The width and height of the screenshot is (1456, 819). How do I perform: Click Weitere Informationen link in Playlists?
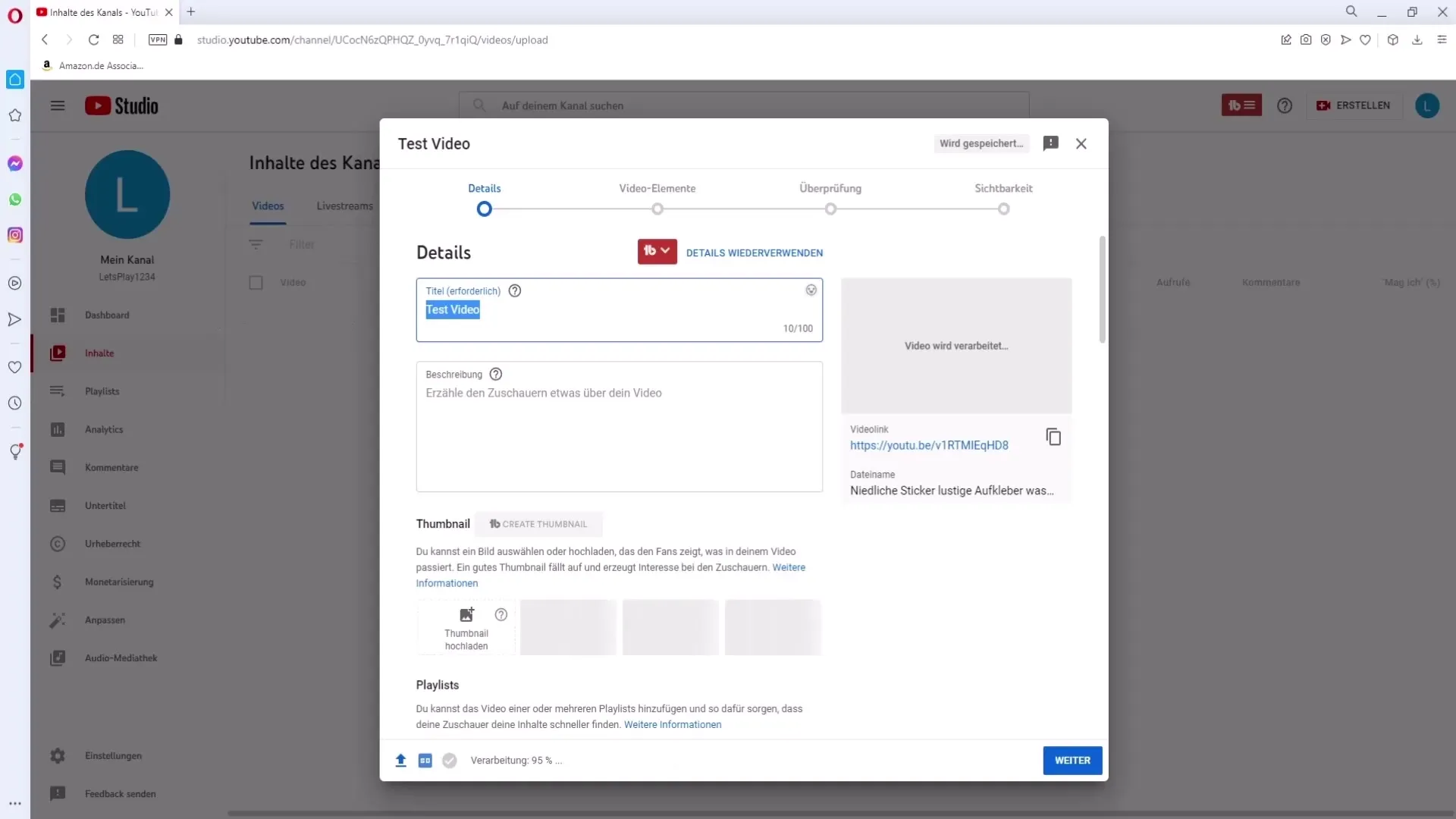coord(672,724)
